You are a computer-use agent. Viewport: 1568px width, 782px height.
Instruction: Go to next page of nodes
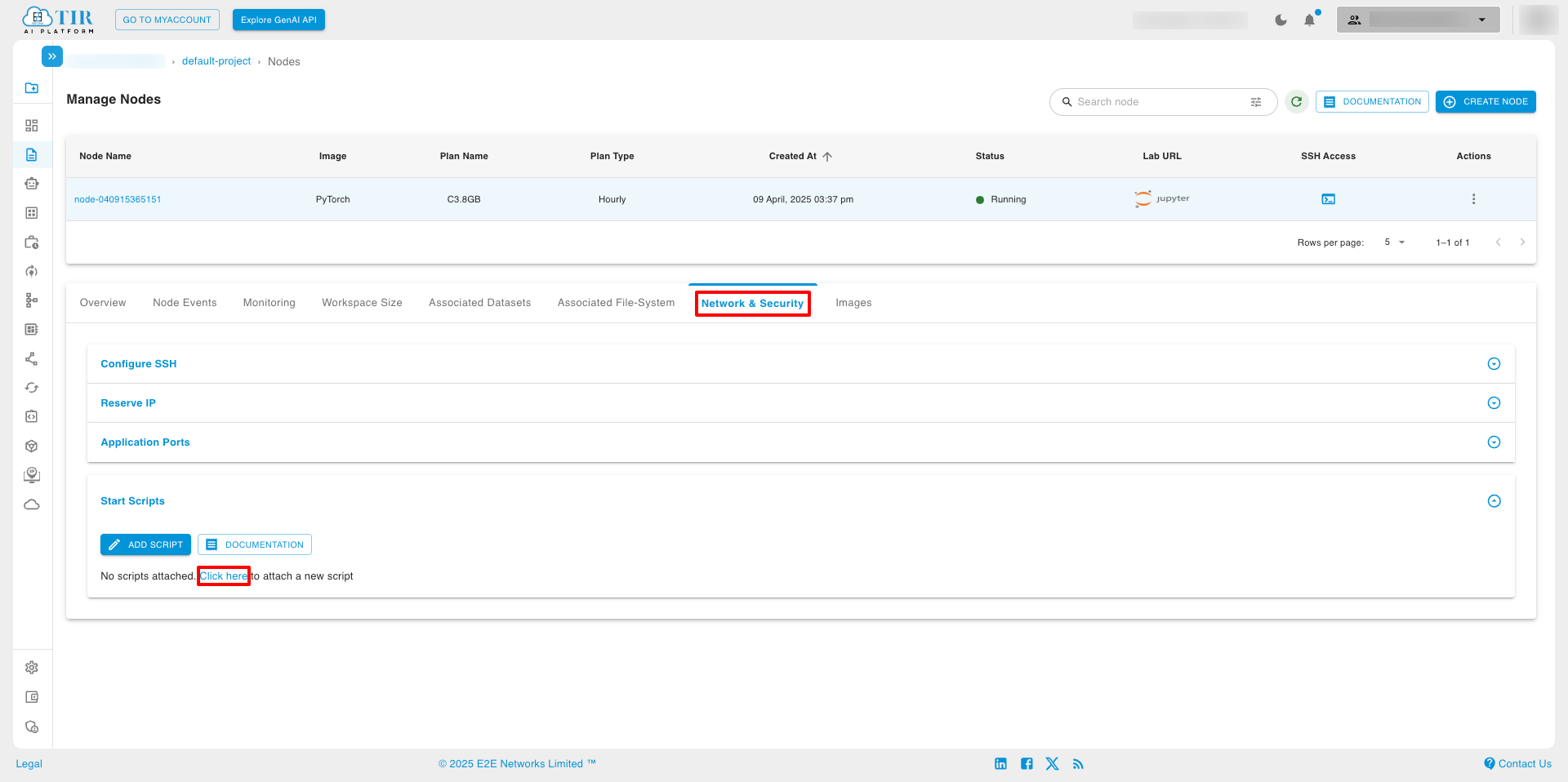(1522, 242)
